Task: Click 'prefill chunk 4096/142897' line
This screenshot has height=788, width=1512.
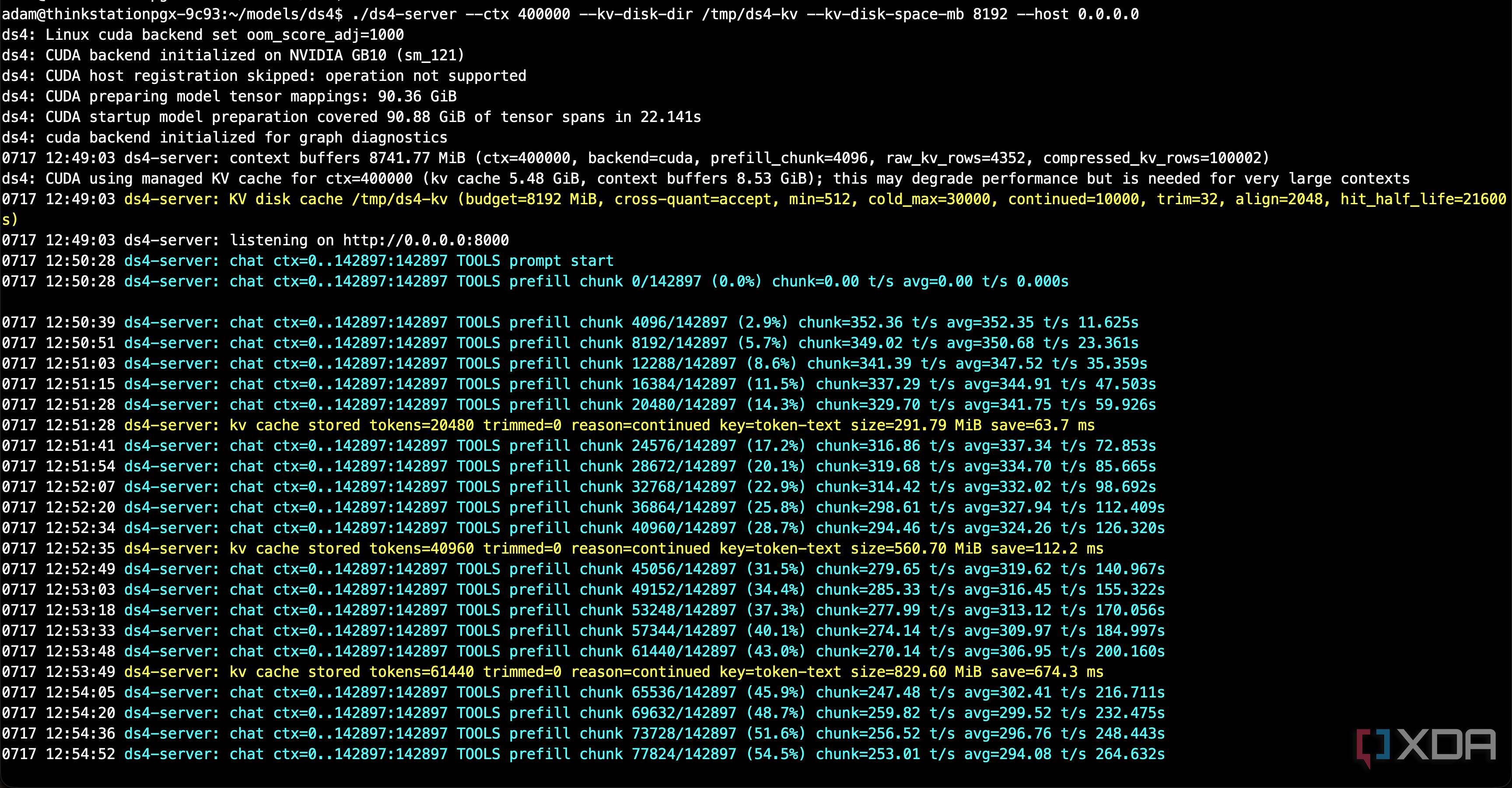Action: coord(570,322)
